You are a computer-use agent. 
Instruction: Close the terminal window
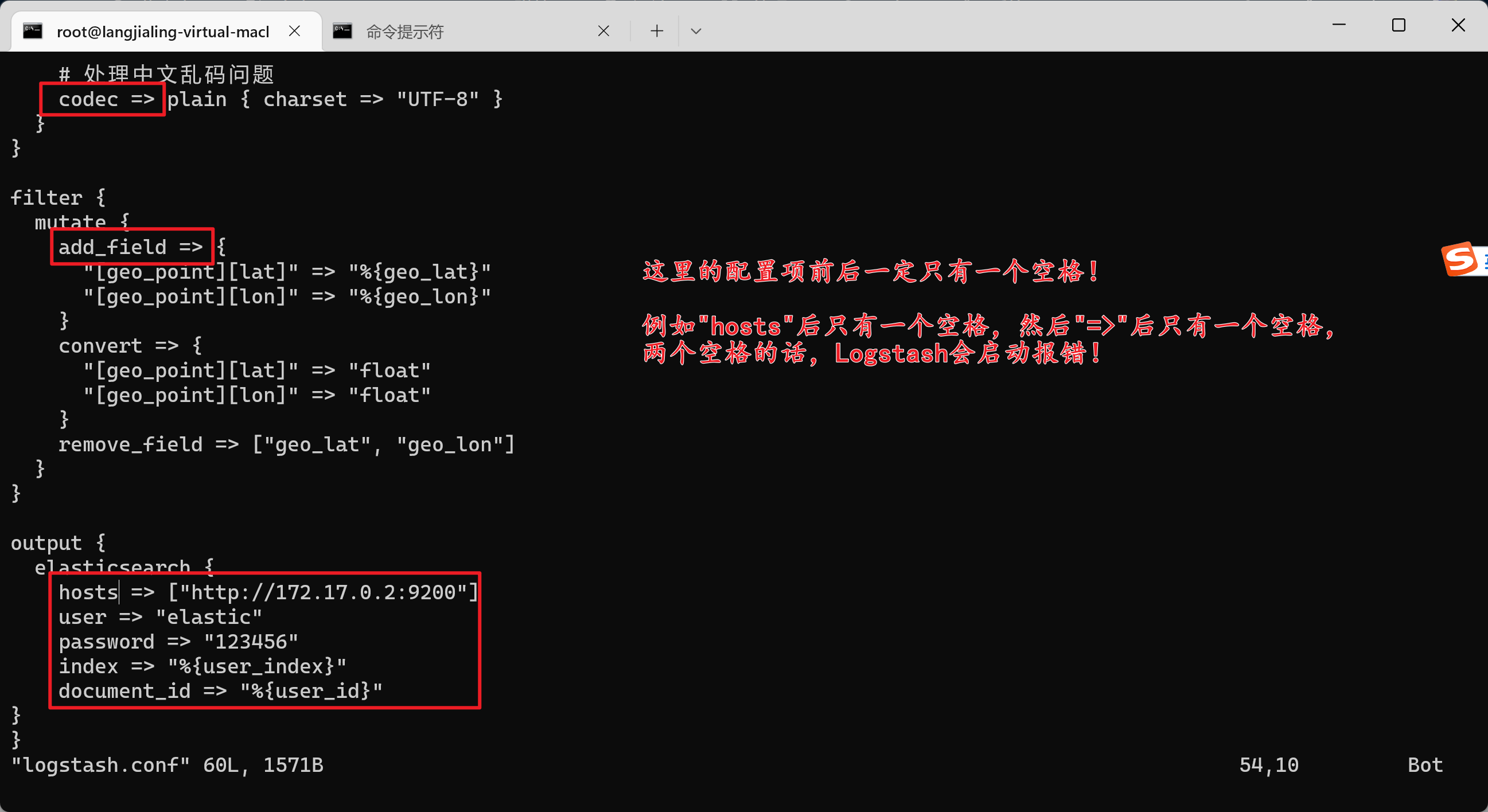pos(1458,25)
